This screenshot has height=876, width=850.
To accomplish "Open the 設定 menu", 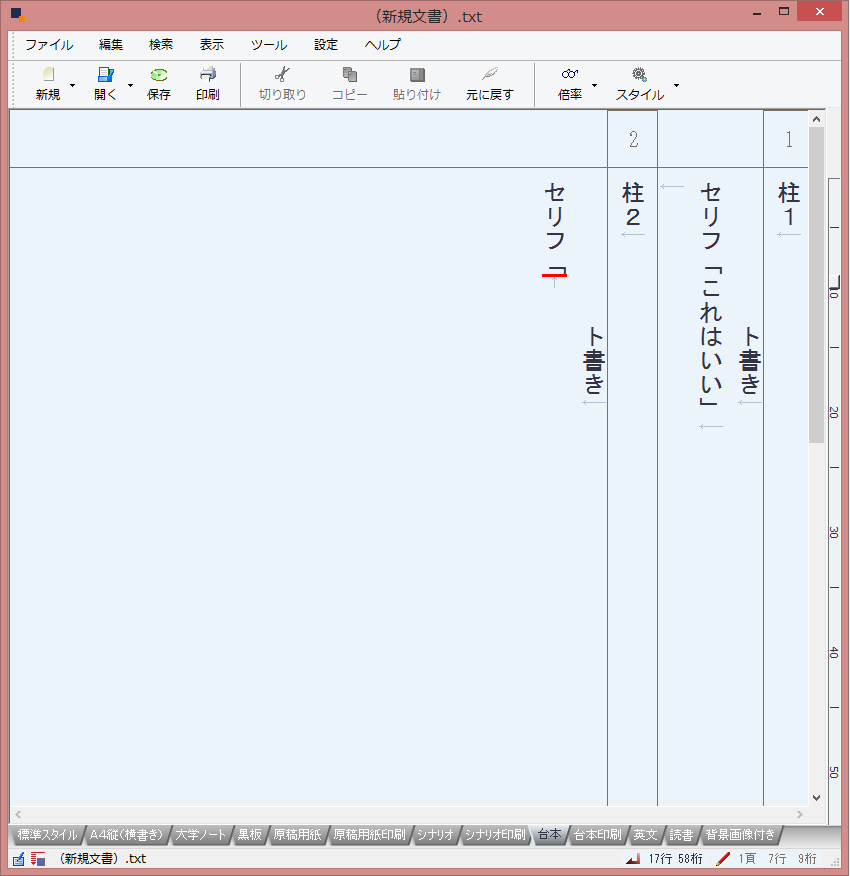I will 326,45.
